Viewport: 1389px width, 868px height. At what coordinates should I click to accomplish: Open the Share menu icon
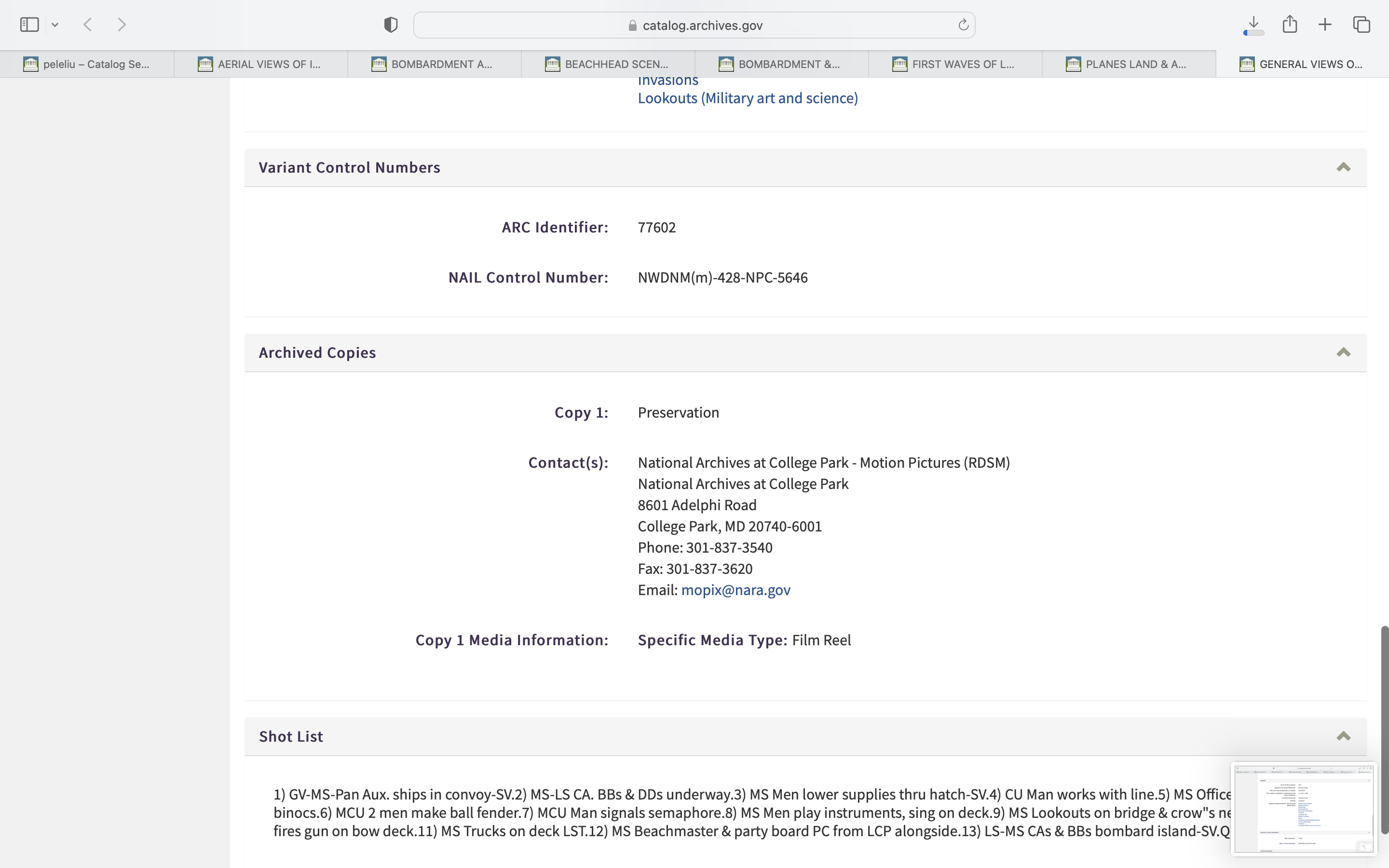(1290, 24)
